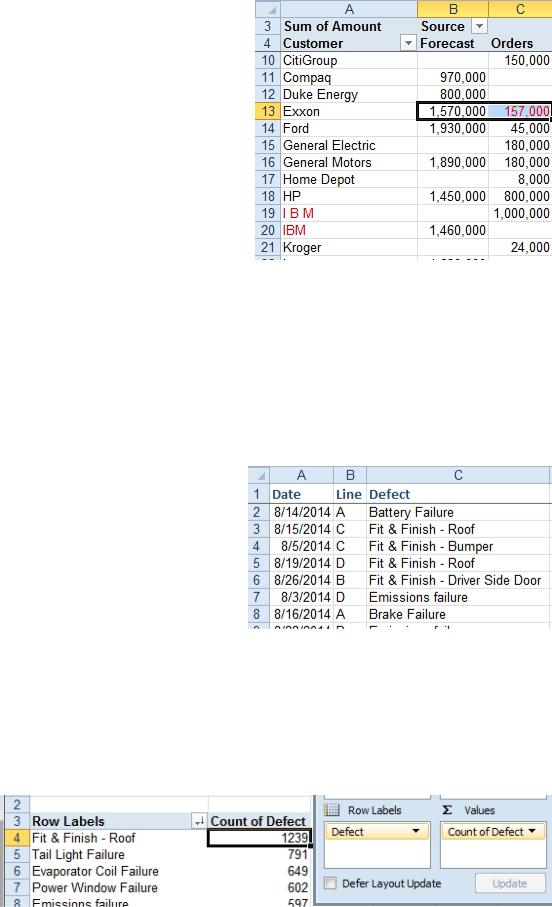Click General Motors forecast 1,890,000
Image resolution: width=552 pixels, height=907 pixels.
tap(452, 163)
